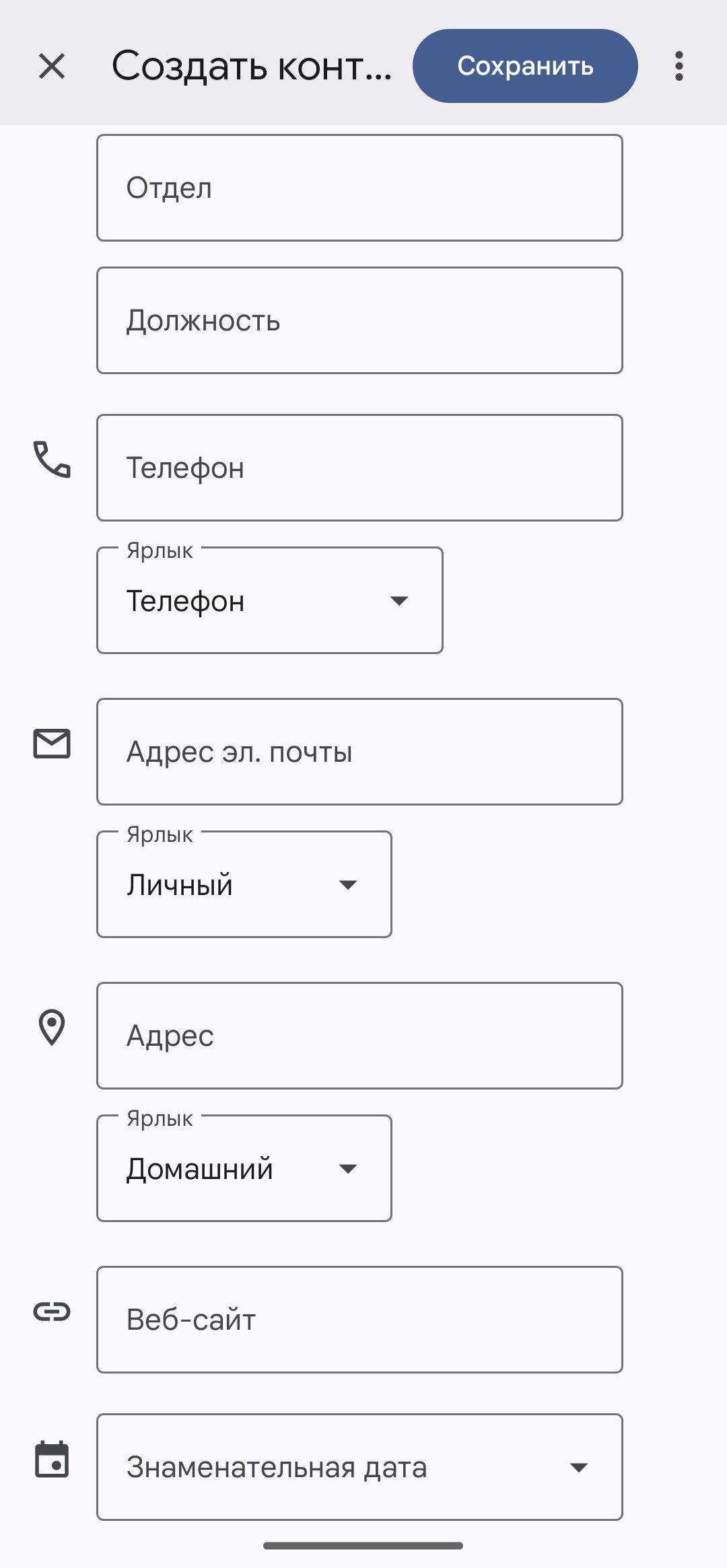The width and height of the screenshot is (727, 1568).
Task: Tap the website link chain icon
Action: [x=52, y=1312]
